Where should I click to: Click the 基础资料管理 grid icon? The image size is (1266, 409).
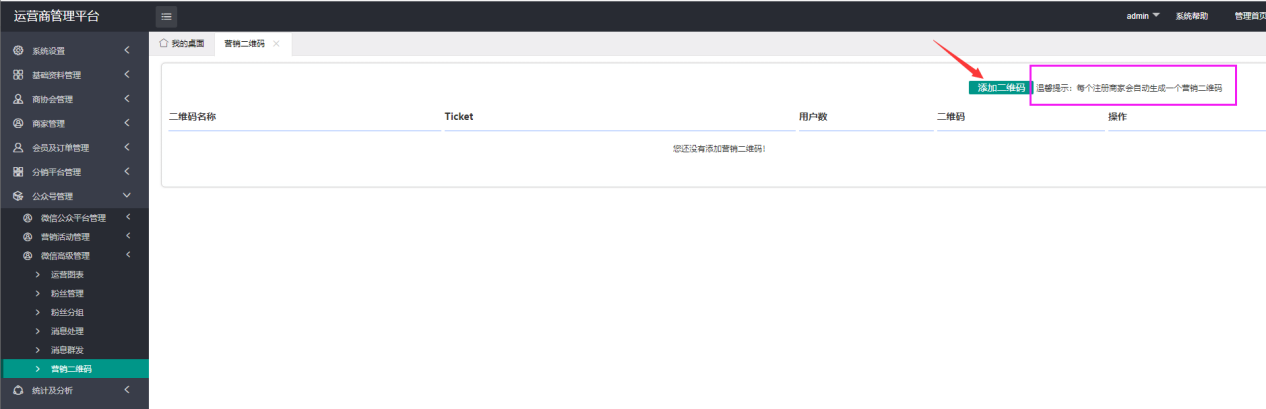pyautogui.click(x=18, y=75)
